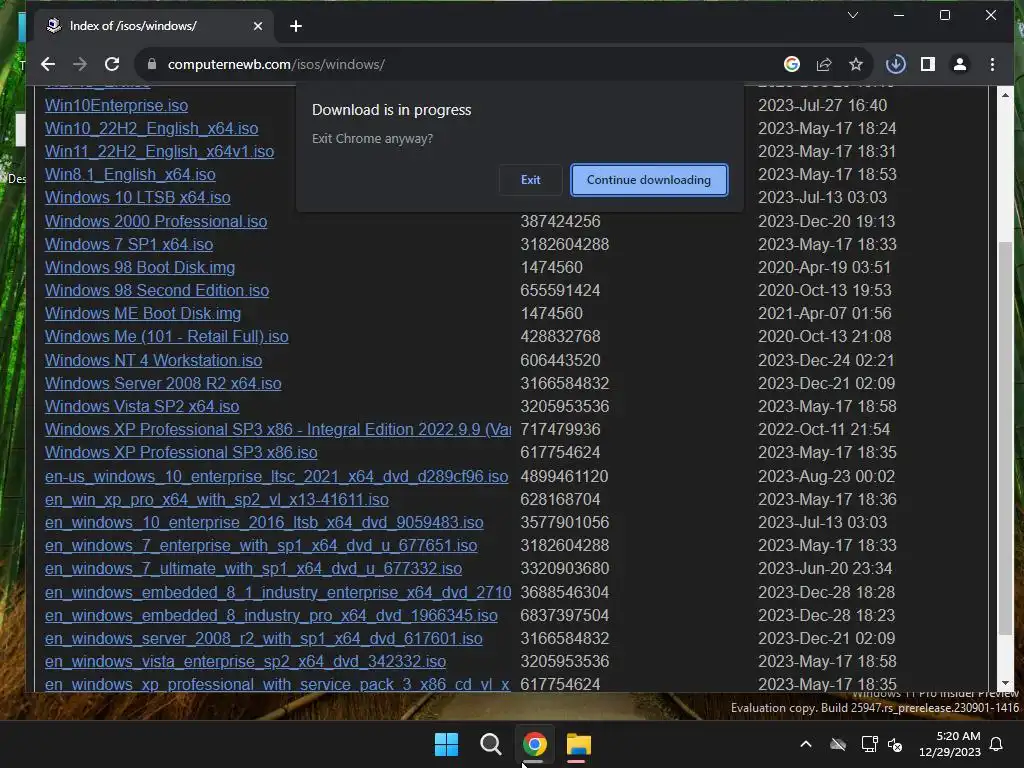This screenshot has height=768, width=1024.
Task: Open Windows Server 2008 R2 x64.iso link
Action: (163, 383)
